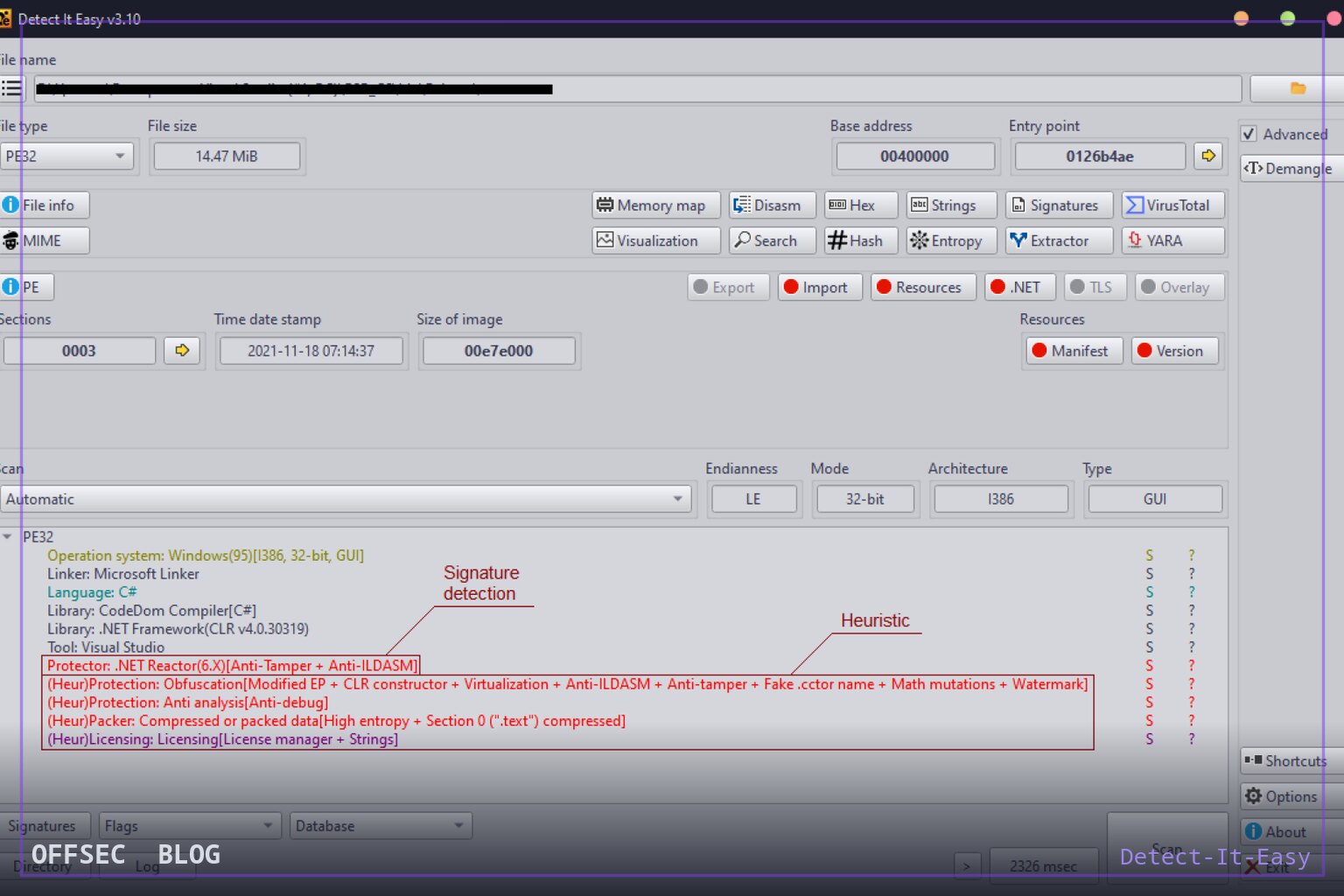
Task: Open the Entropy analyzer
Action: click(x=952, y=241)
